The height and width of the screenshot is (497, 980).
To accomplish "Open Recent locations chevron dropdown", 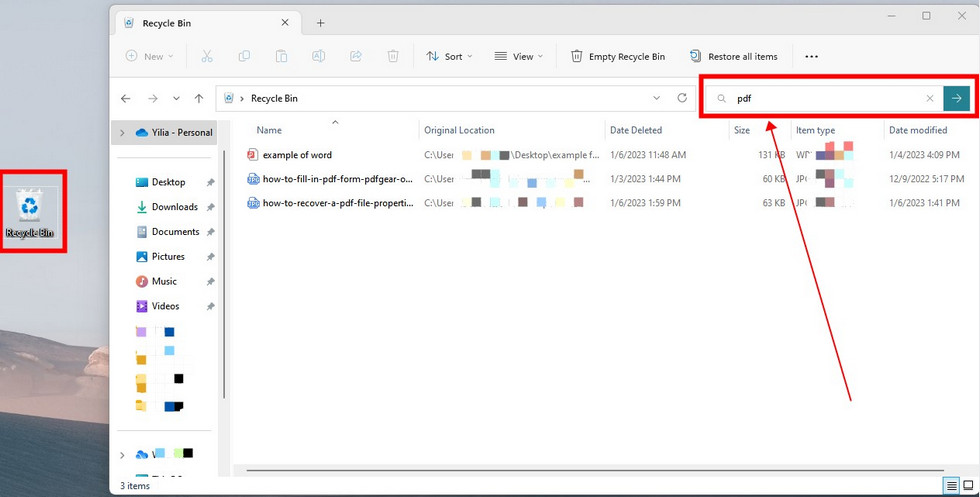I will (x=176, y=98).
